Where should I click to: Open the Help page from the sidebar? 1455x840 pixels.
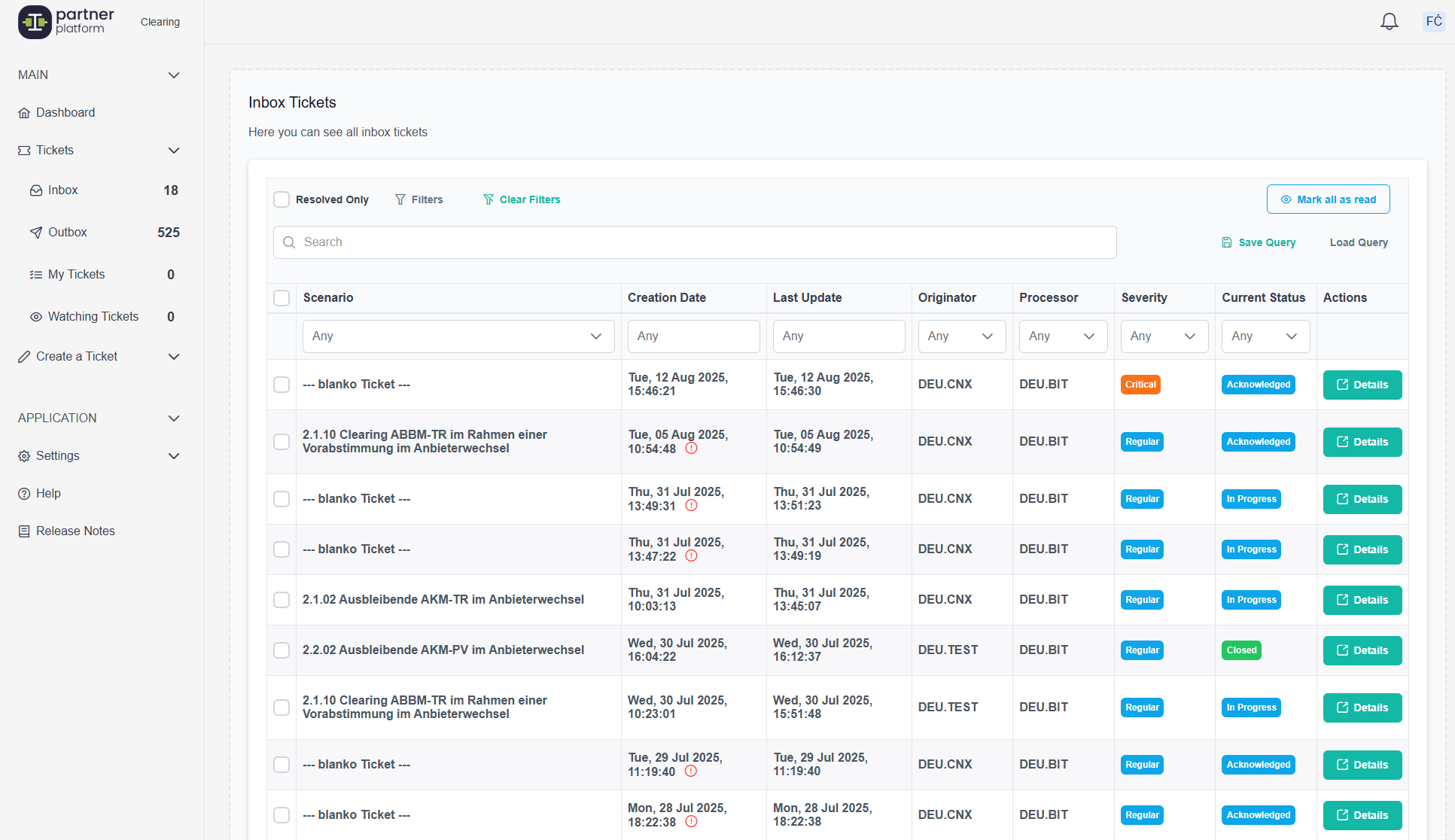pyautogui.click(x=48, y=494)
